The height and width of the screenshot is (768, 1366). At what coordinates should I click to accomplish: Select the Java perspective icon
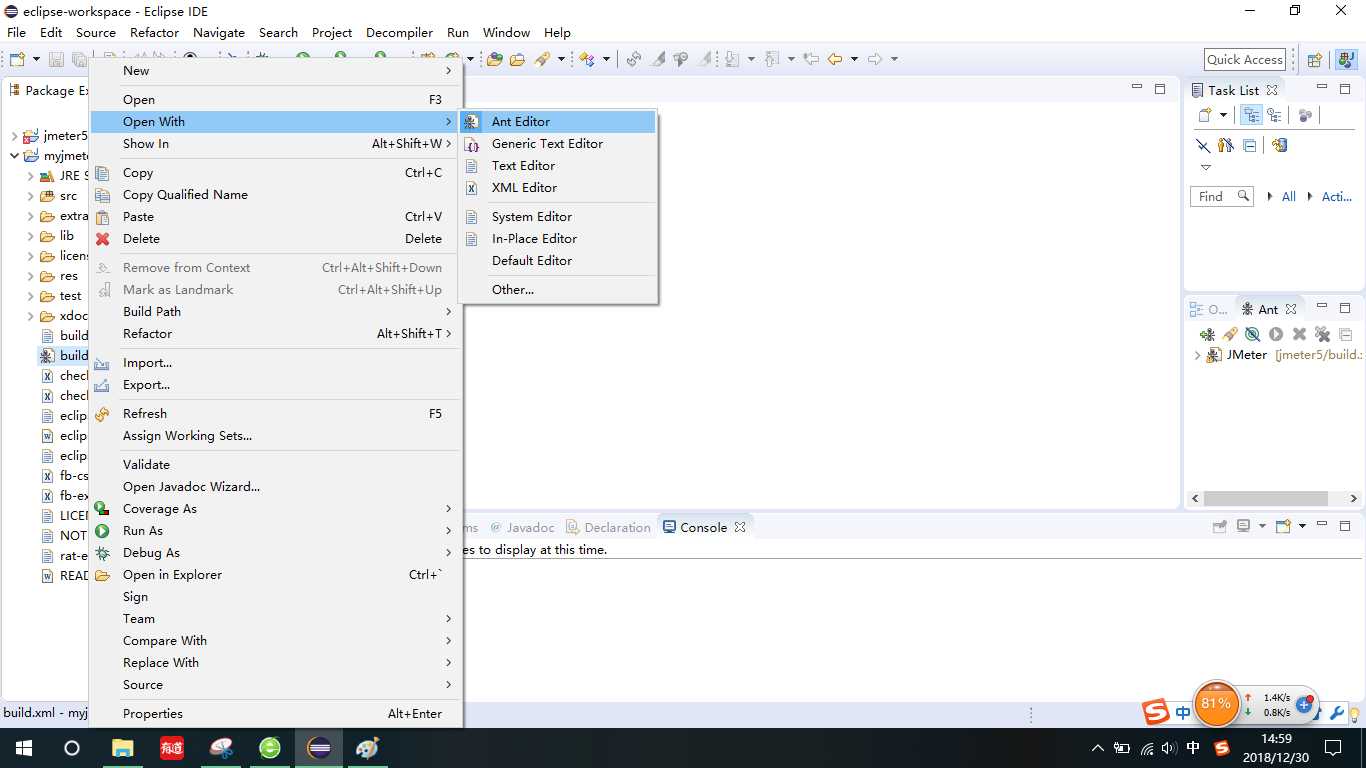tap(1346, 60)
